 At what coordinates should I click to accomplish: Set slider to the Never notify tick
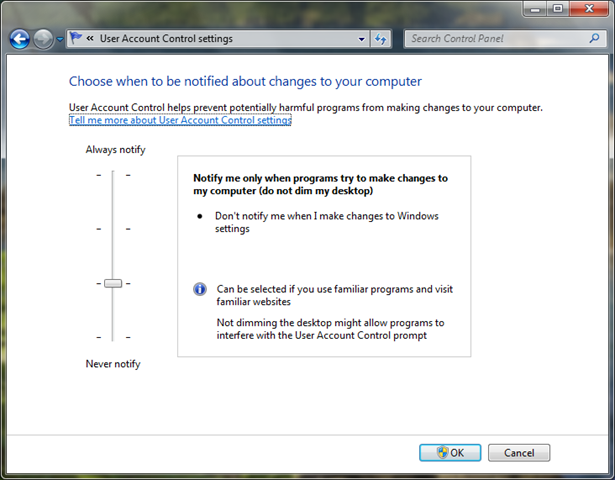pos(113,337)
